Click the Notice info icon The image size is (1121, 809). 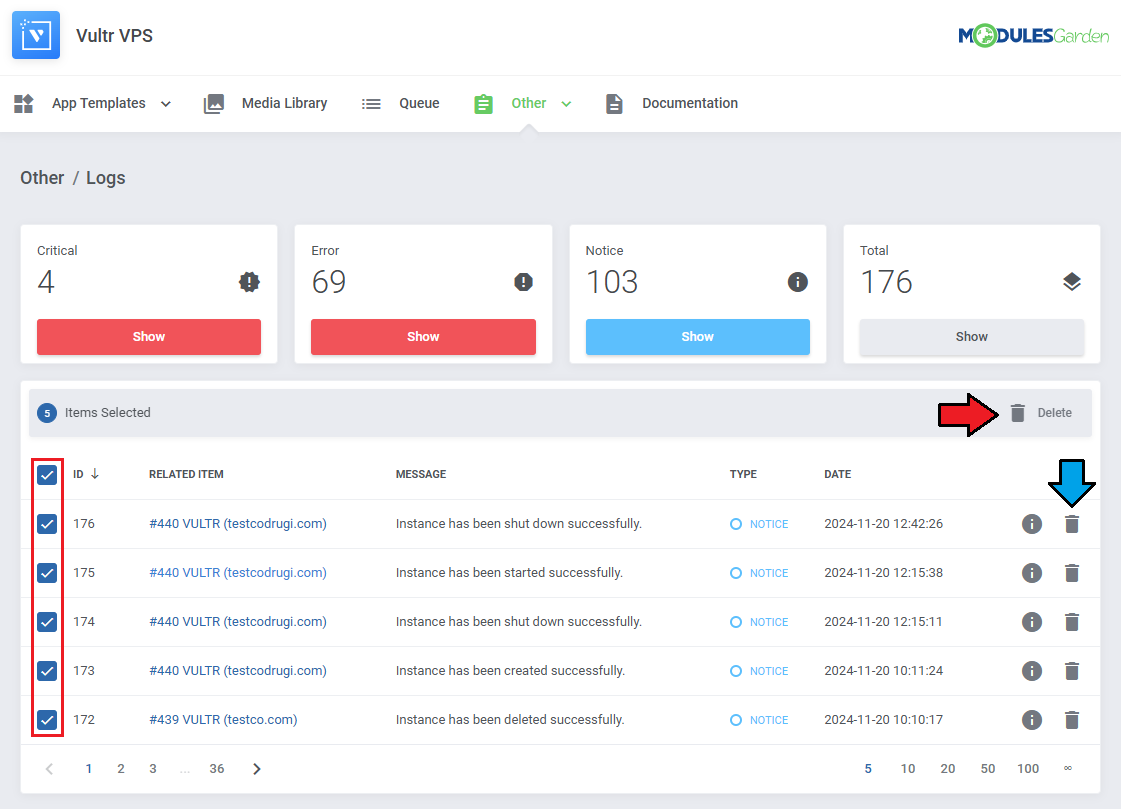[x=798, y=282]
